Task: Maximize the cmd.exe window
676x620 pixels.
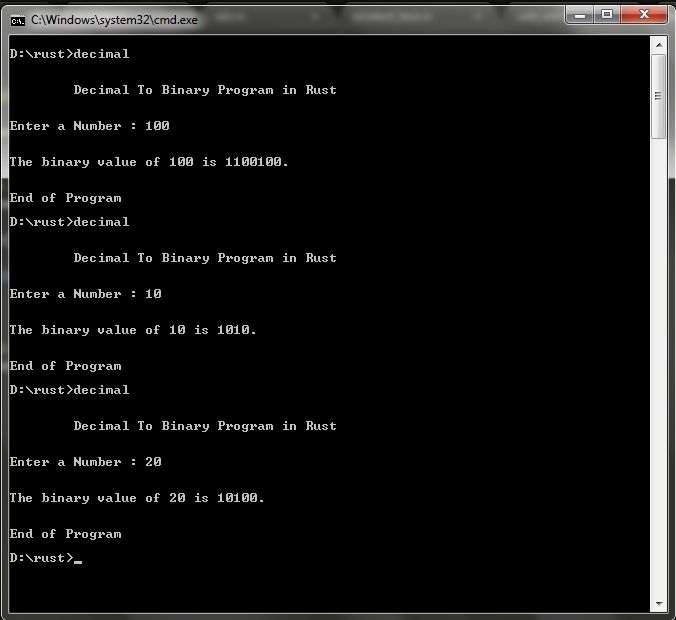Action: click(607, 15)
